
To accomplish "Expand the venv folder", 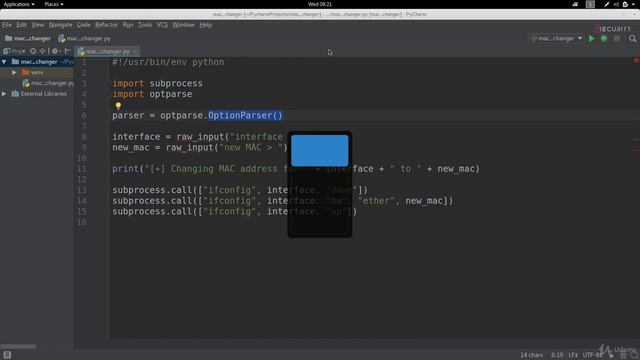I will tap(14, 72).
